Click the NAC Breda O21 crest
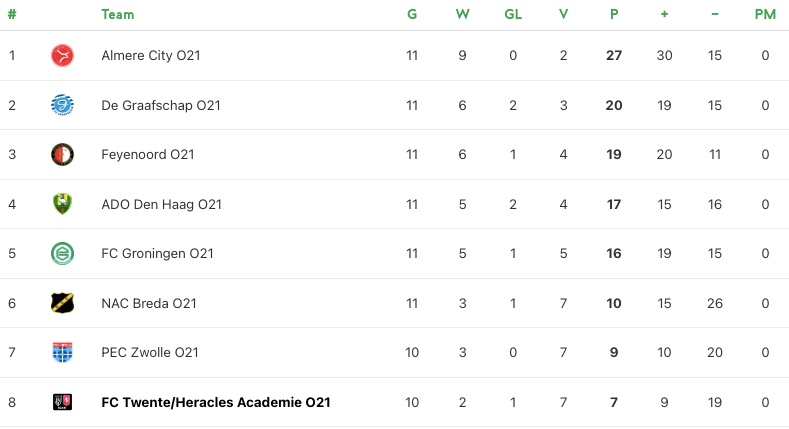 click(62, 303)
